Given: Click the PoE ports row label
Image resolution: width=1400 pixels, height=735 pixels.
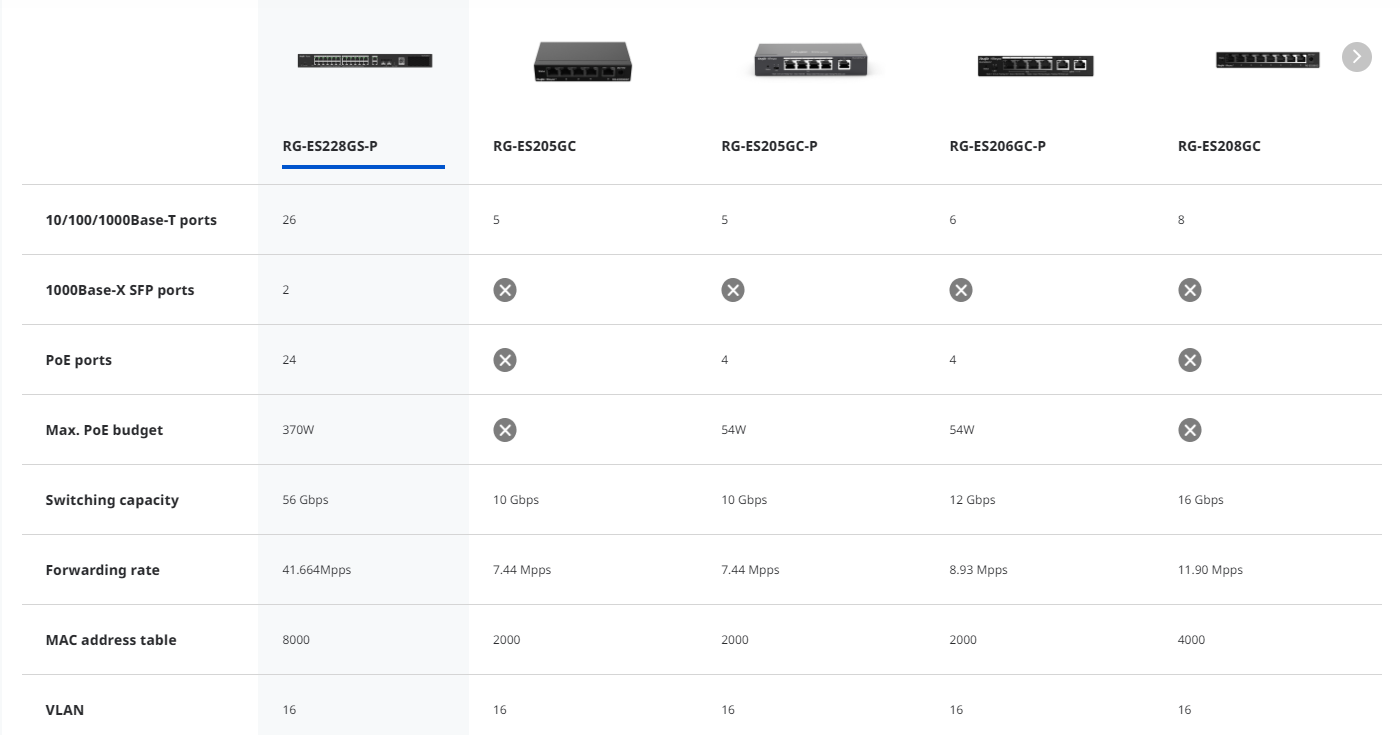Looking at the screenshot, I should pyautogui.click(x=79, y=360).
